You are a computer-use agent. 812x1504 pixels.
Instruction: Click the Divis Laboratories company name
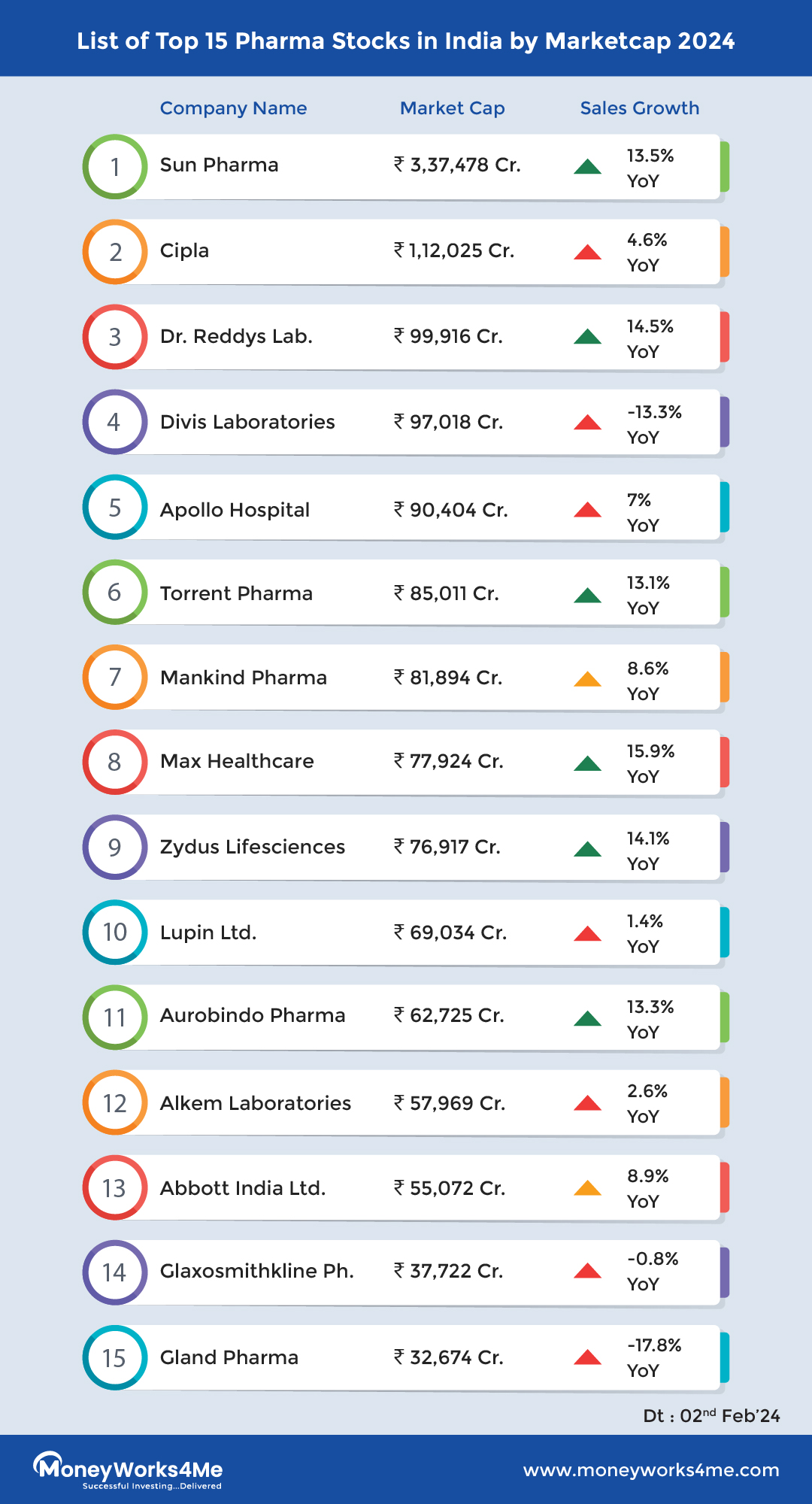(x=247, y=422)
